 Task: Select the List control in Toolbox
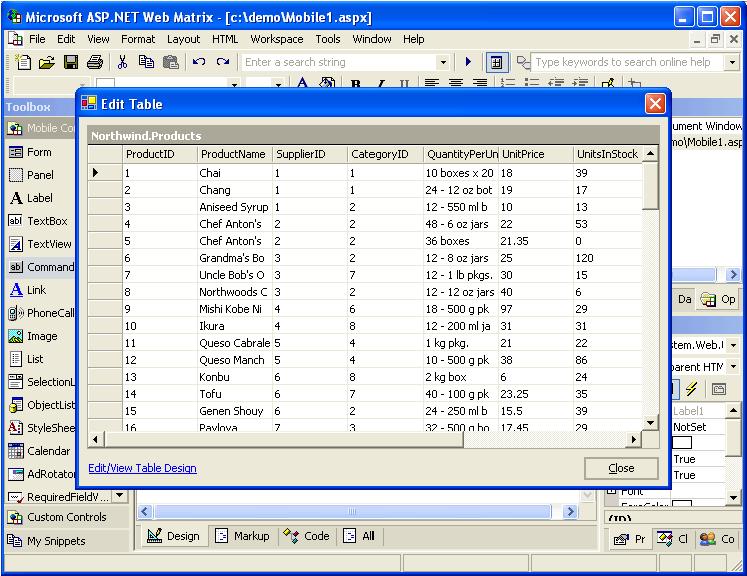click(35, 359)
